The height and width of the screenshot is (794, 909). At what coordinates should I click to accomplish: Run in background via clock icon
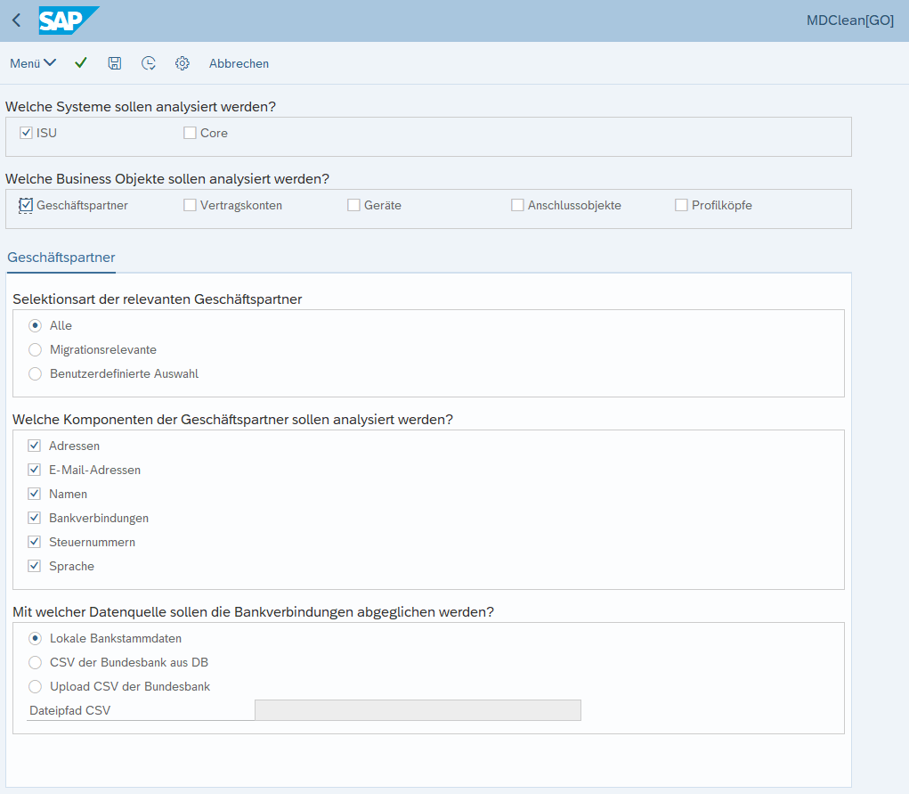pos(148,63)
